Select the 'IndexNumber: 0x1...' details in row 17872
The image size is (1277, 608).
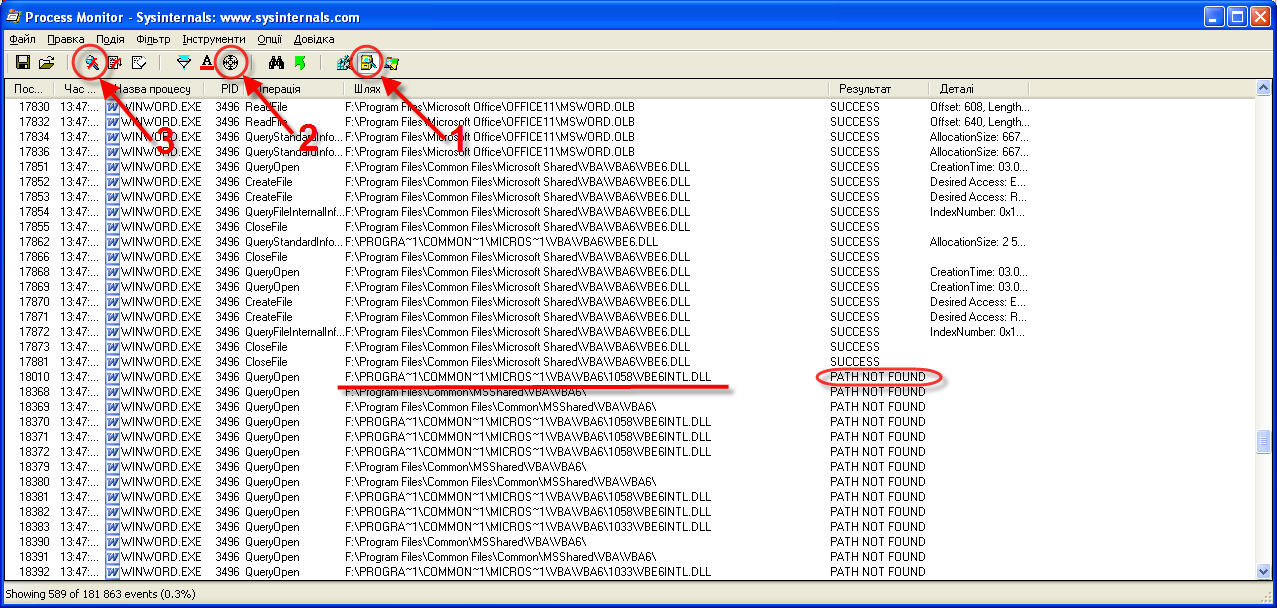pos(978,332)
